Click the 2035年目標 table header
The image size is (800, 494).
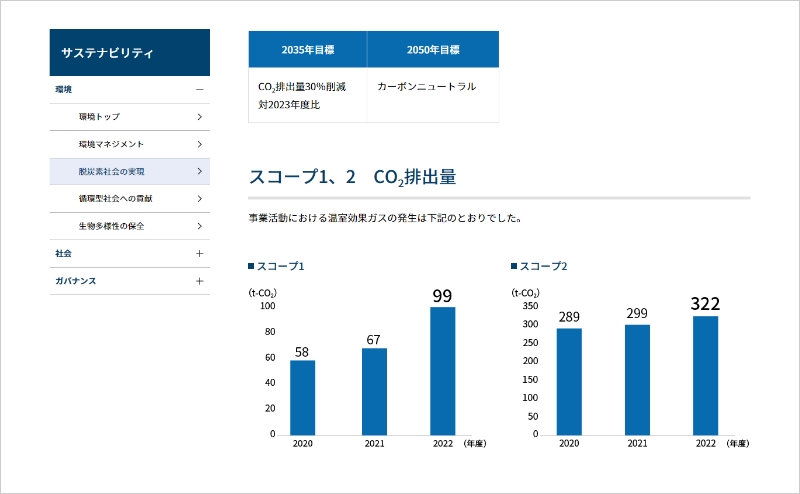(x=307, y=49)
